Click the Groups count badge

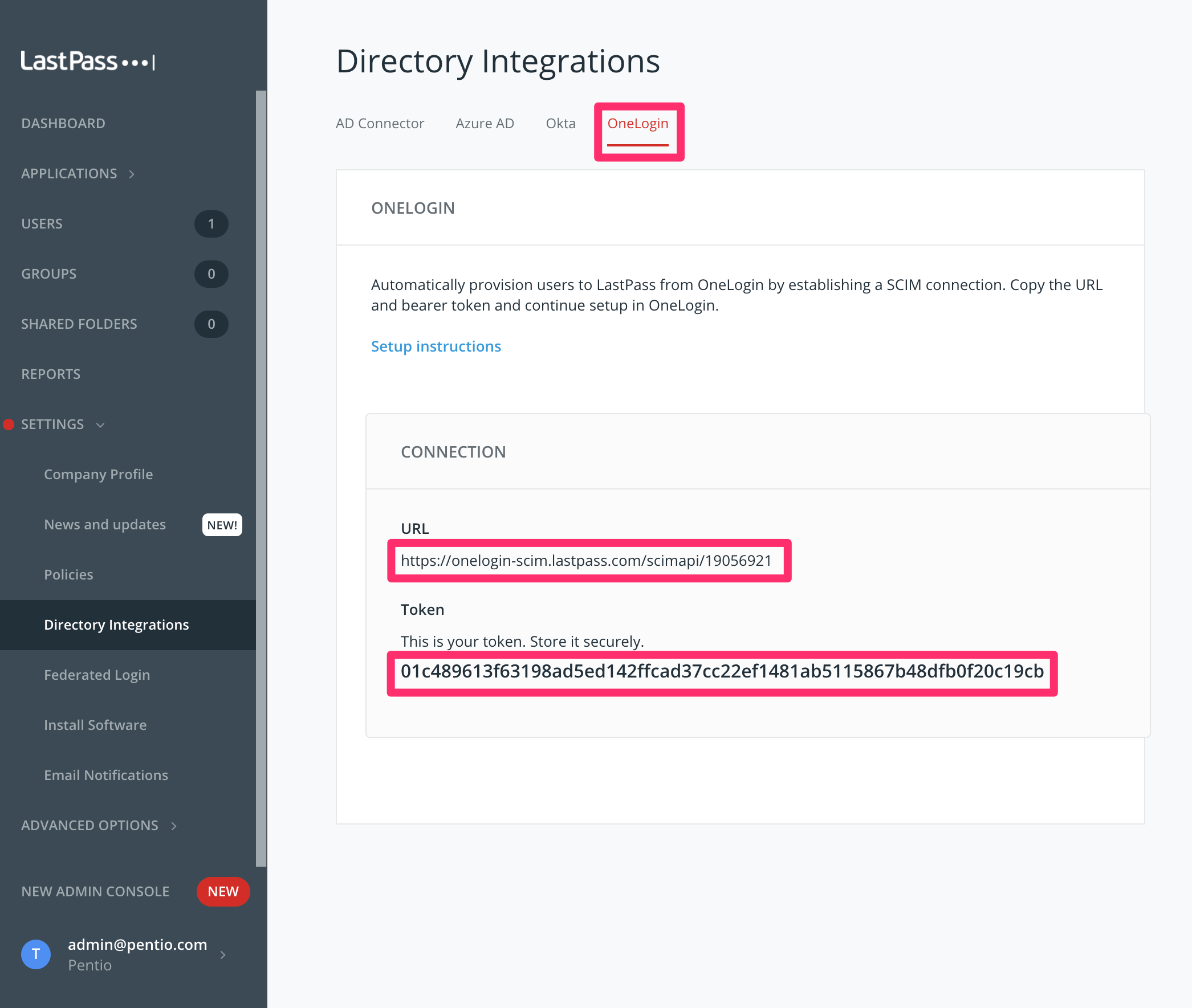[x=211, y=274]
